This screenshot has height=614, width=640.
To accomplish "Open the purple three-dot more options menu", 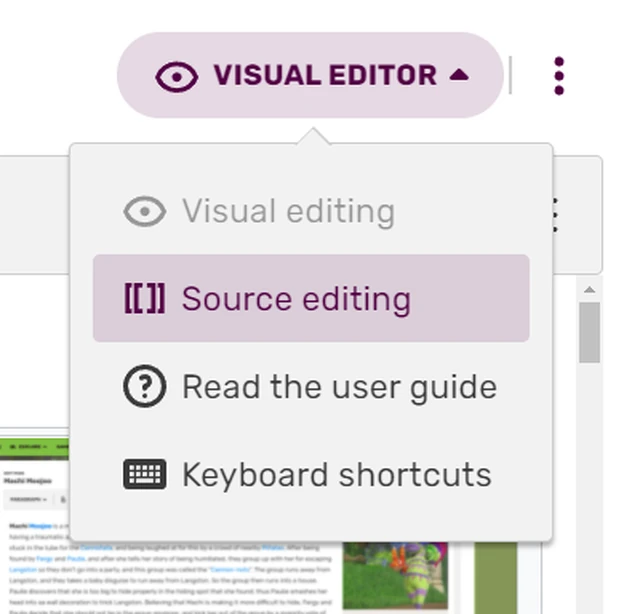I will pyautogui.click(x=558, y=76).
